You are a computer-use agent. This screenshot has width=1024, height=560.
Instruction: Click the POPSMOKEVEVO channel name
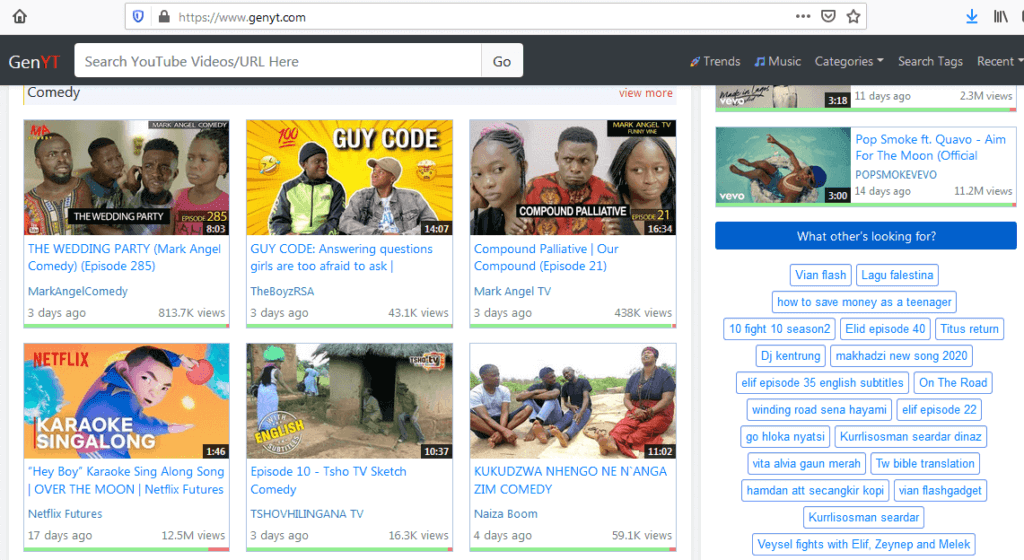pos(896,175)
